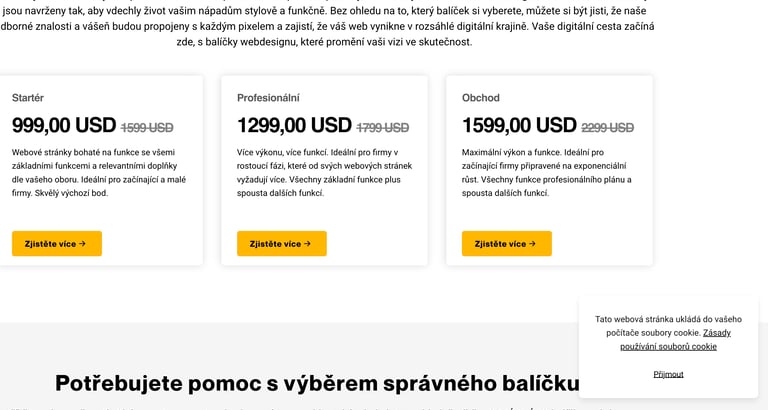Click the crossed-out 1599 USD price
This screenshot has height=410, width=768.
point(147,128)
